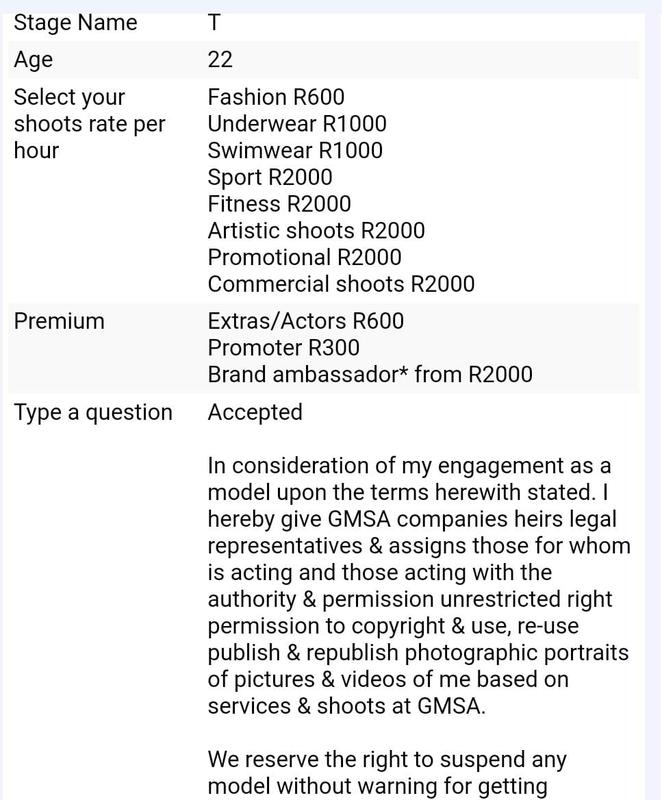Select the Swimwear R1000 rate
Screen dimensions: 662x800
(295, 151)
